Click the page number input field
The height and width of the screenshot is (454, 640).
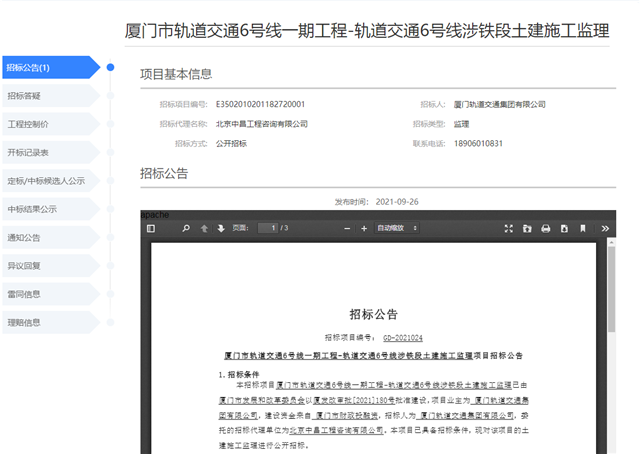coord(267,229)
